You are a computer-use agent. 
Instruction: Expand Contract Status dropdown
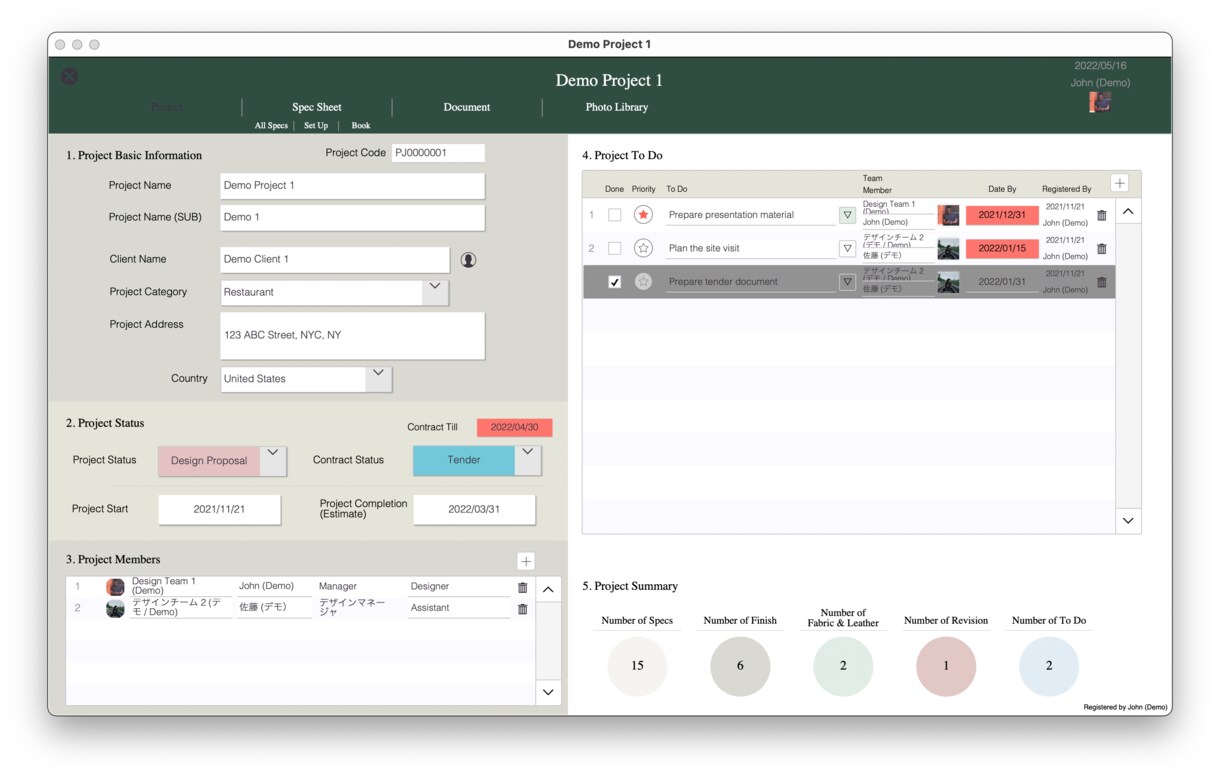(x=528, y=459)
